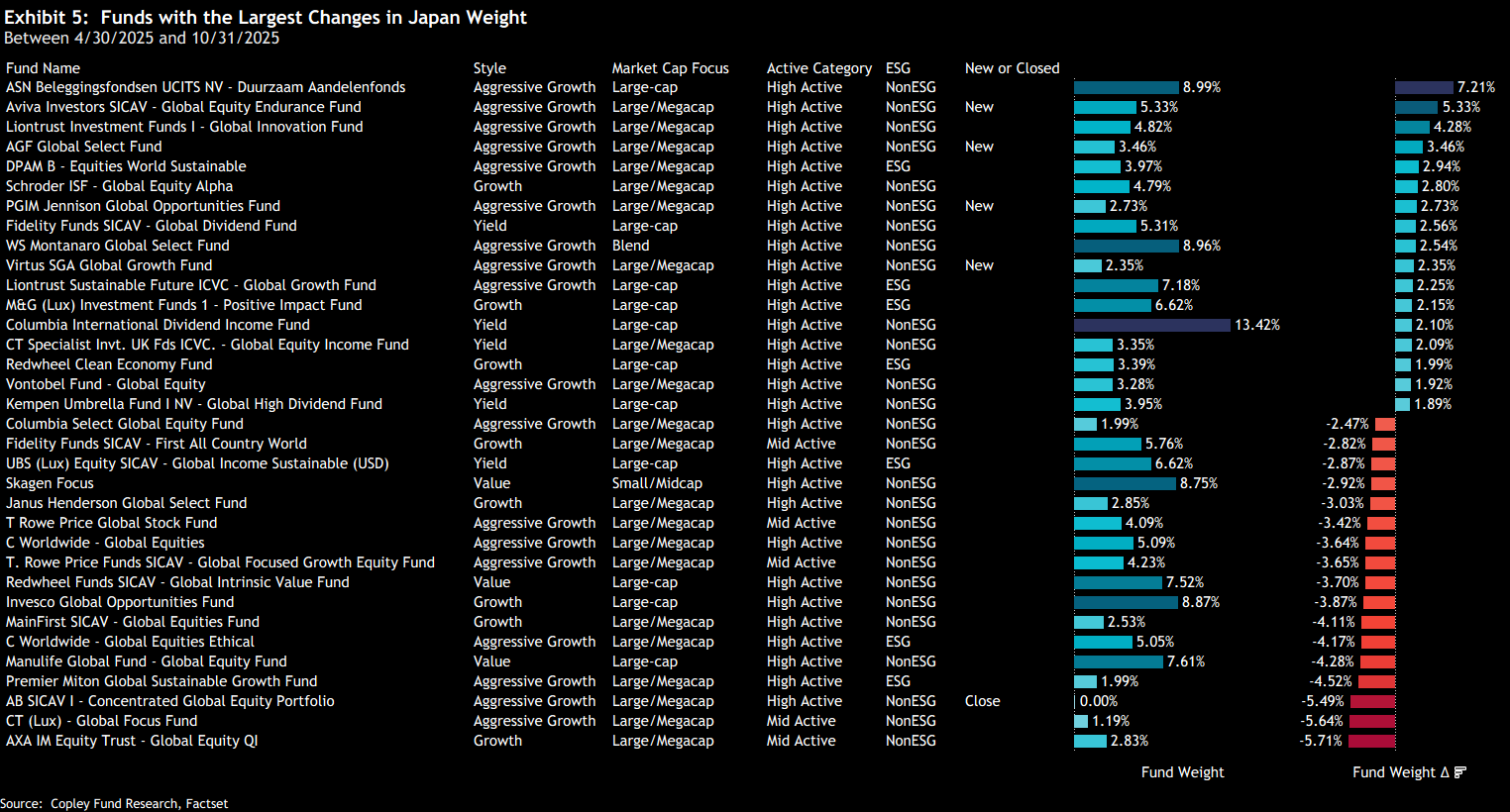This screenshot has height=812, width=1510.
Task: Click the New or Closed column header
Action: click(x=1012, y=68)
